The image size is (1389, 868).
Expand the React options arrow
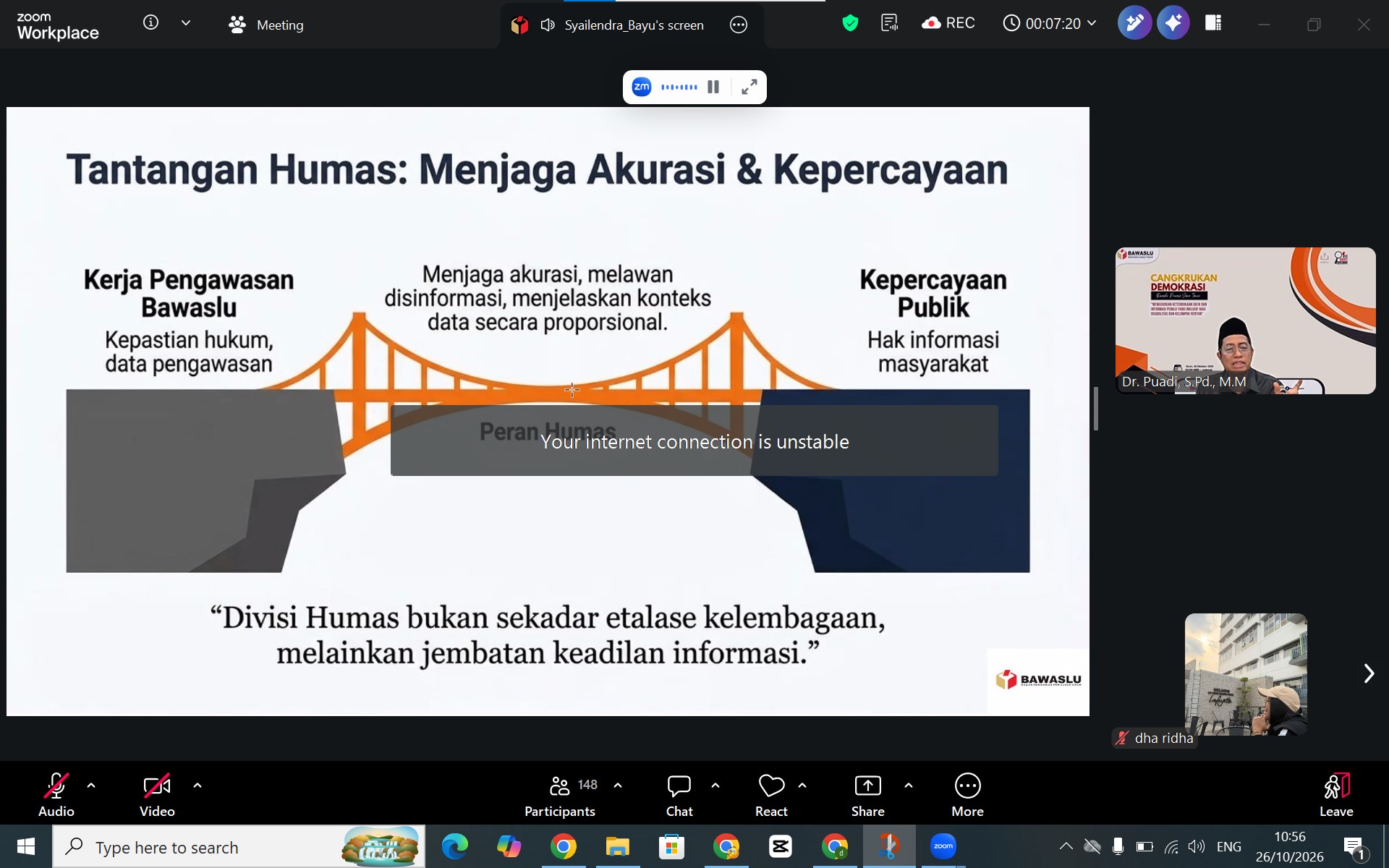click(802, 785)
